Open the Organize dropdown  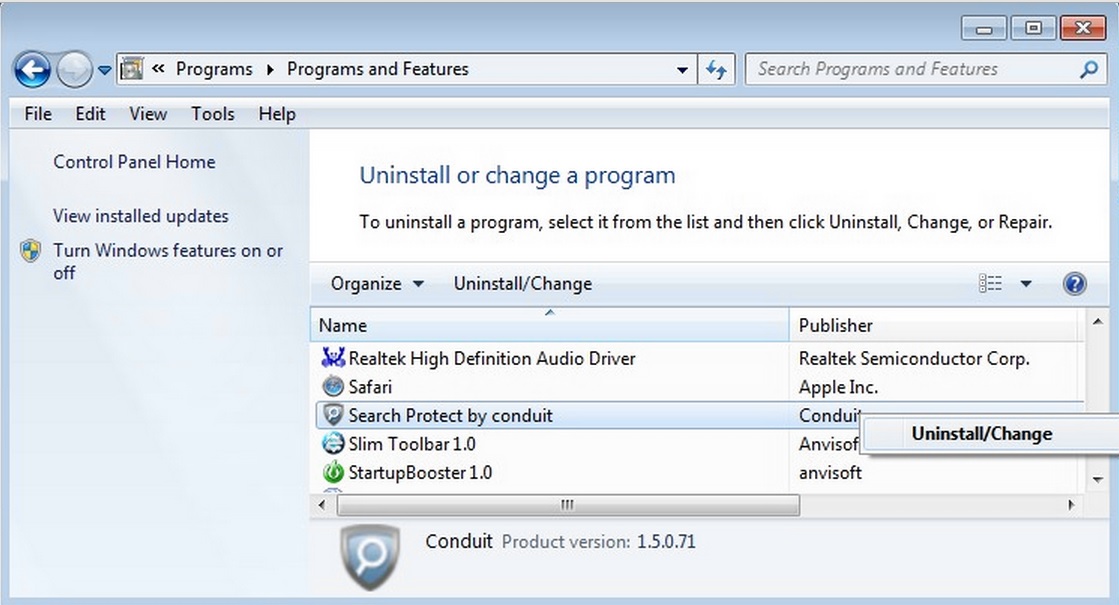(x=377, y=284)
